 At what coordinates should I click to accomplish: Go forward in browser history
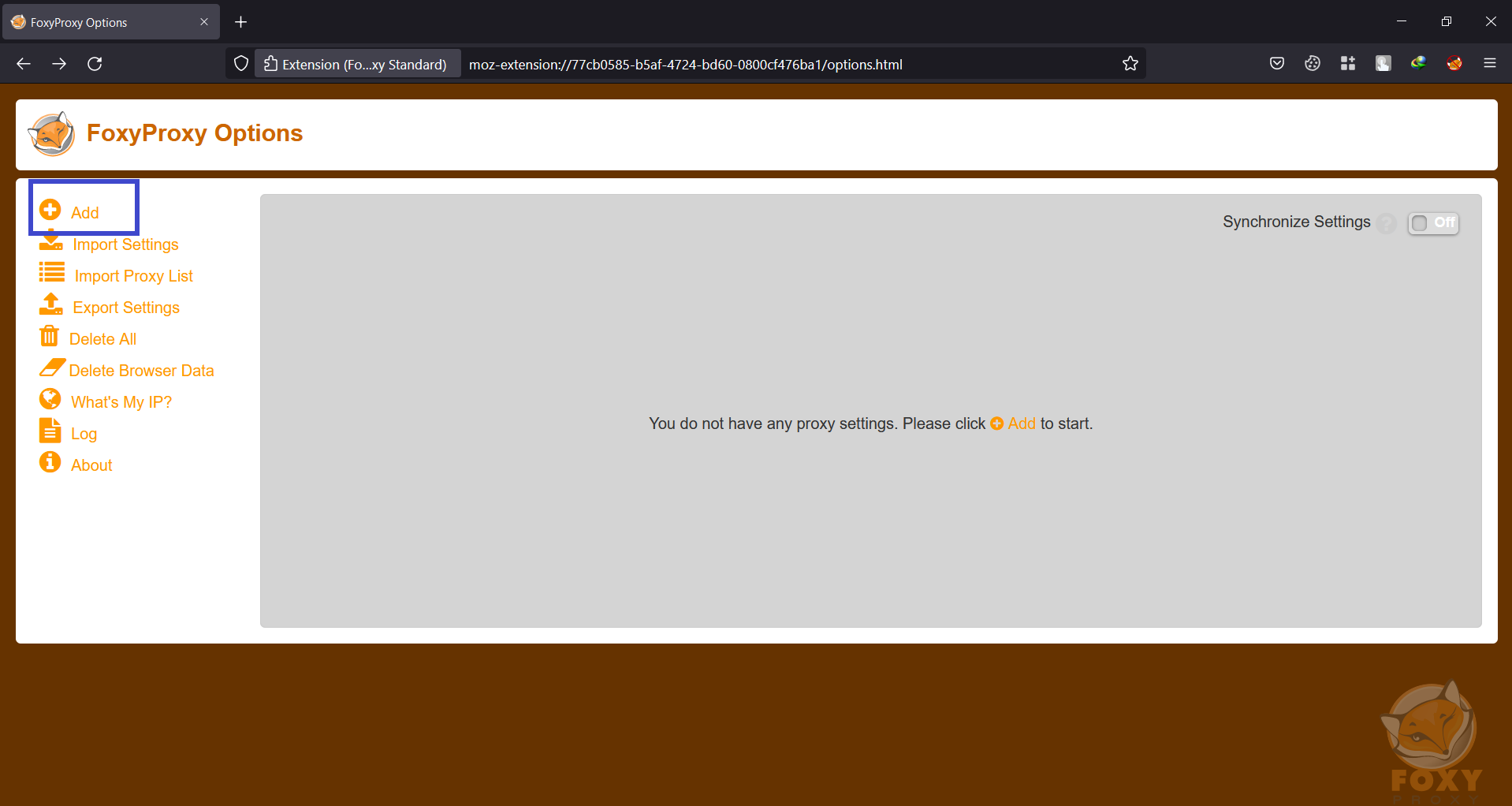[59, 64]
